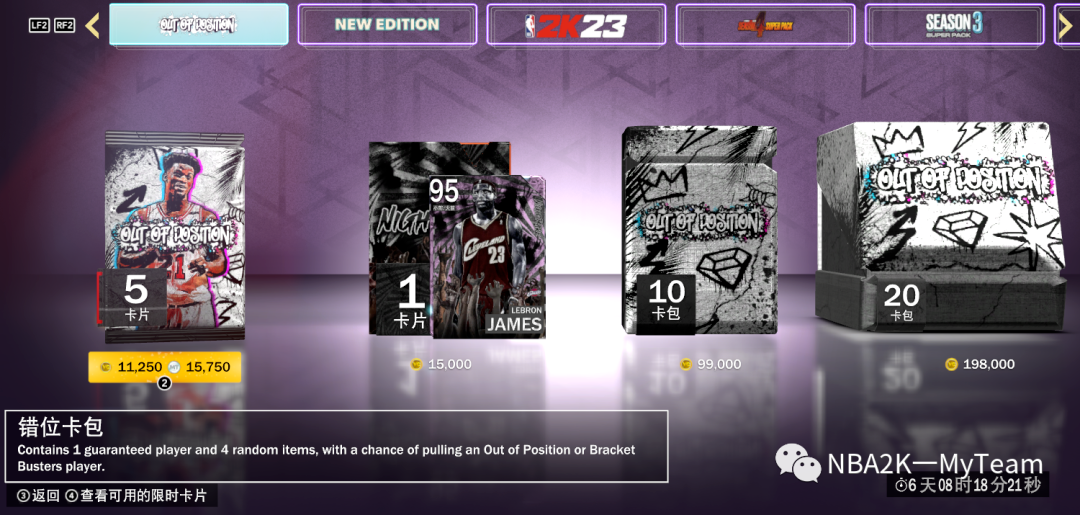Click the coin icon next to 198,000
The height and width of the screenshot is (515, 1080).
tap(951, 364)
